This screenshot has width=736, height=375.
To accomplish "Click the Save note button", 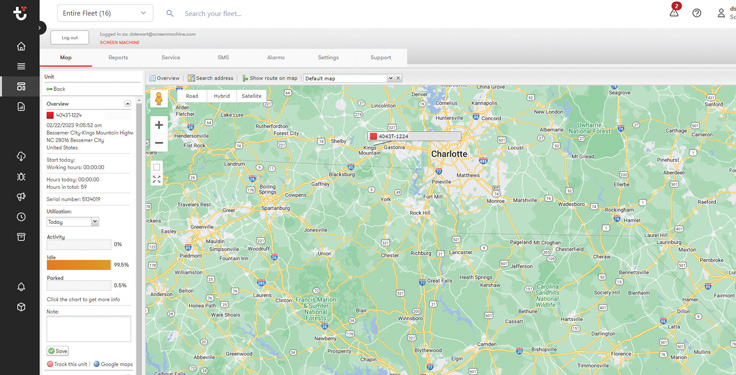I will tap(58, 351).
